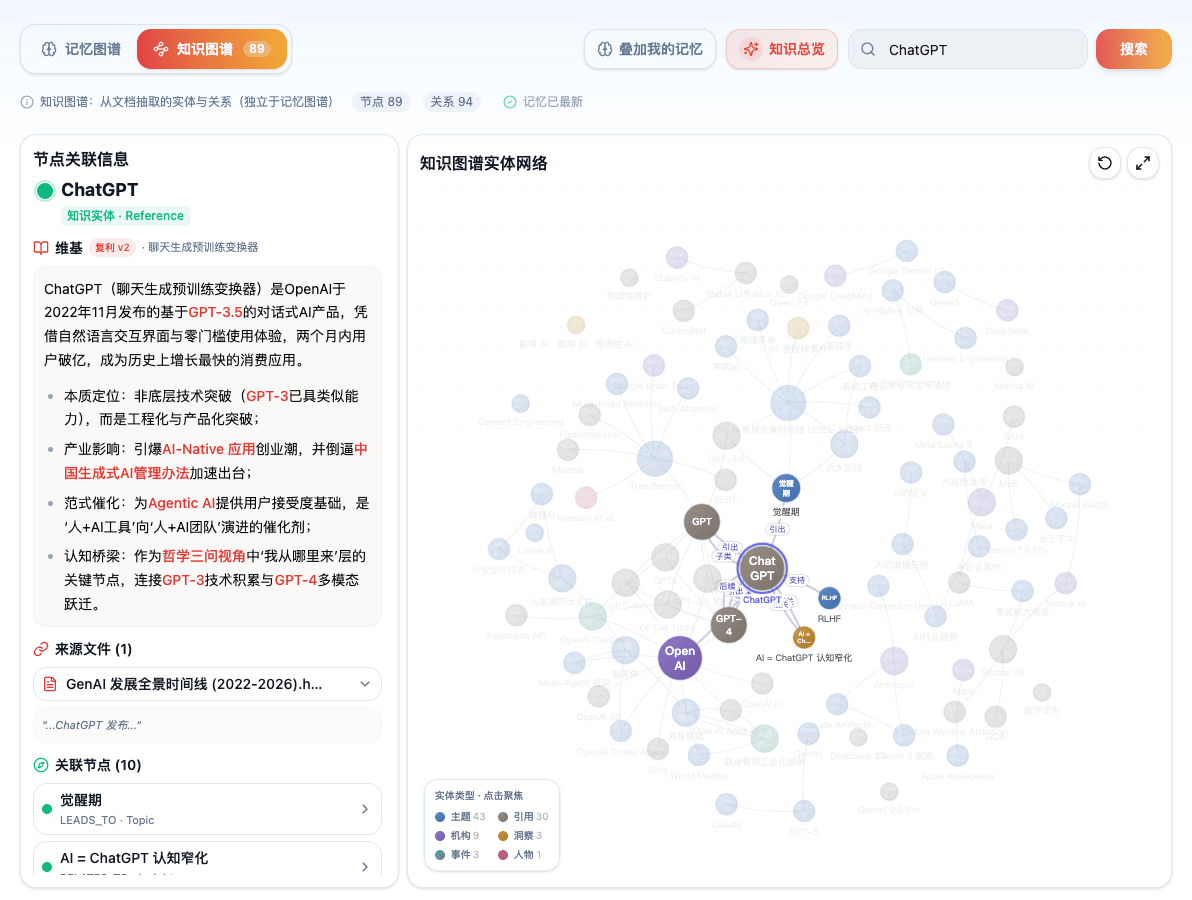The height and width of the screenshot is (900, 1192).
Task: Focus the ChatGPT search field
Action: point(968,49)
